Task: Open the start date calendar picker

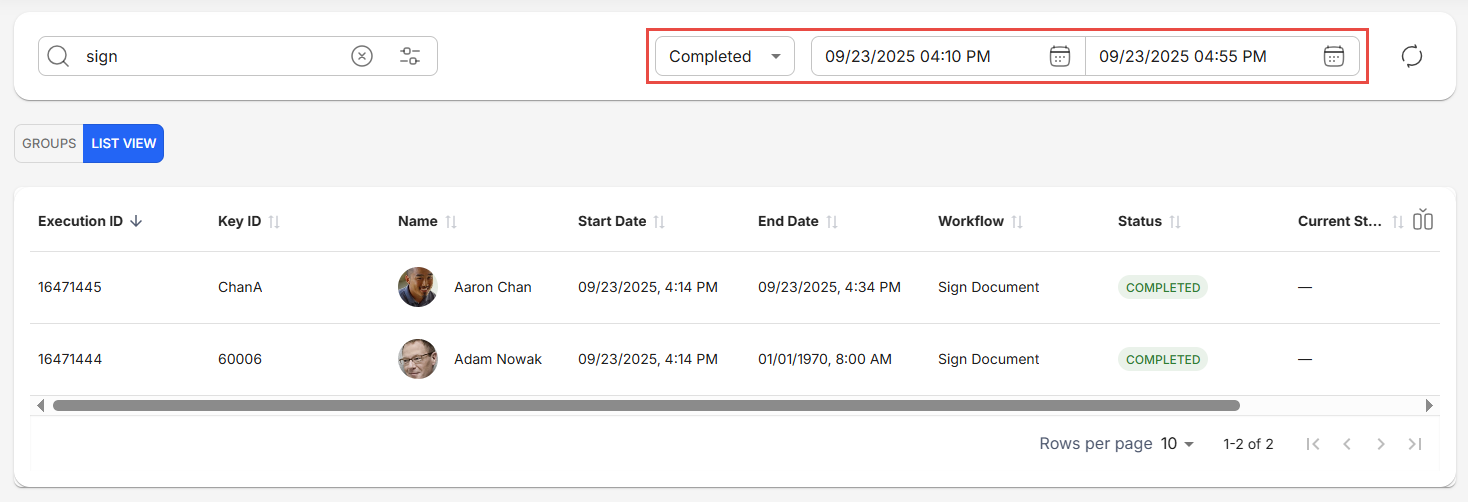Action: 1060,56
